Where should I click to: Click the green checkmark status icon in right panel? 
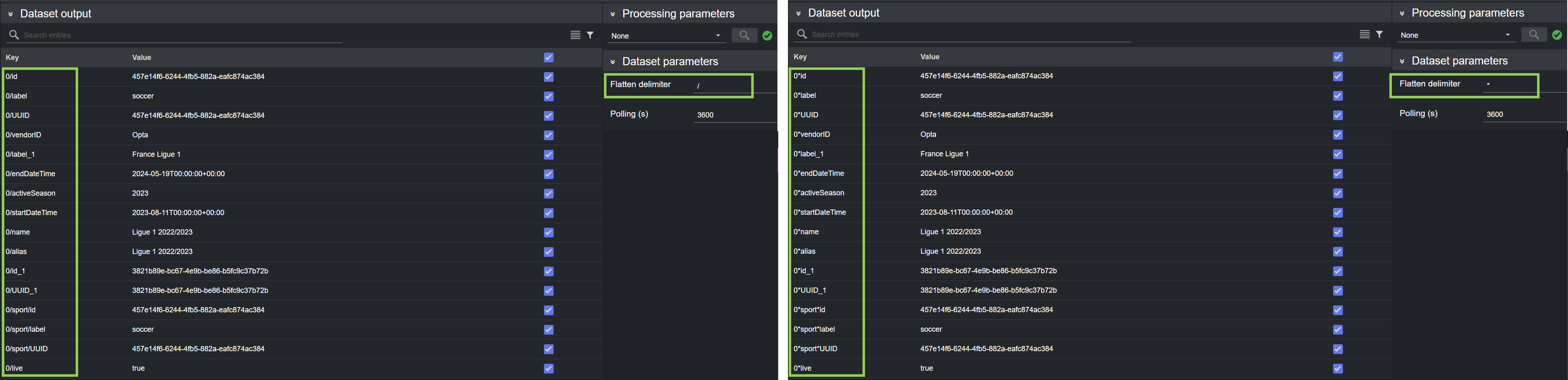point(1556,35)
